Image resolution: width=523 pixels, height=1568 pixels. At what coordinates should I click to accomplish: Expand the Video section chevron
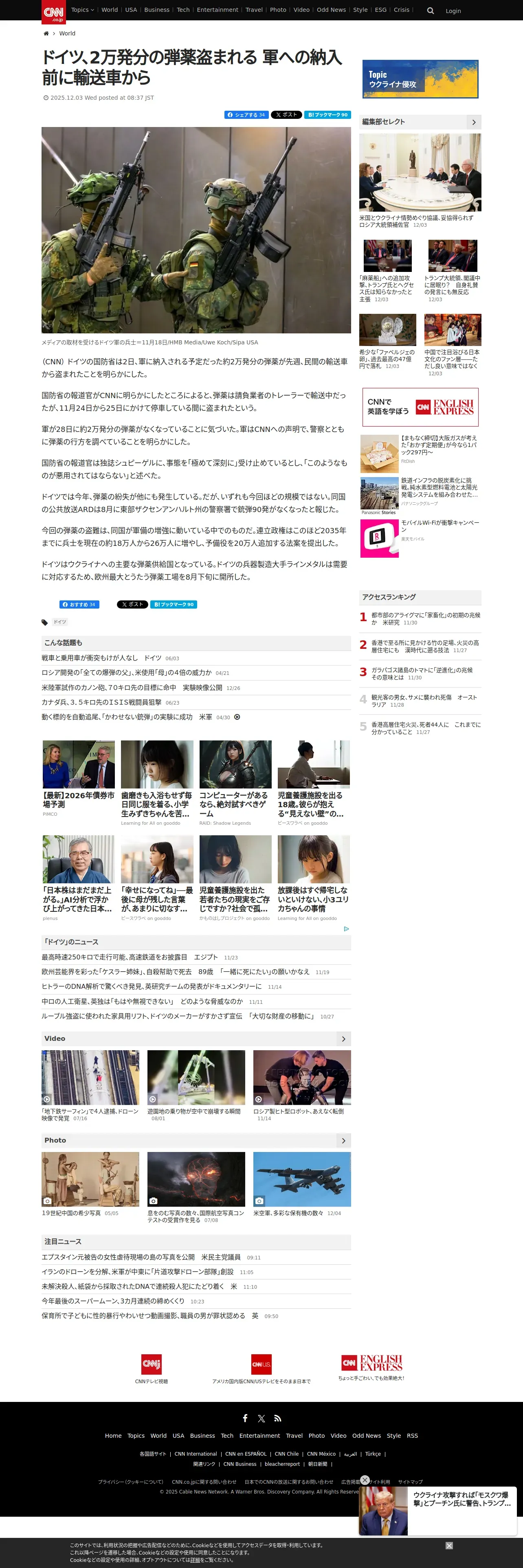tap(343, 1039)
